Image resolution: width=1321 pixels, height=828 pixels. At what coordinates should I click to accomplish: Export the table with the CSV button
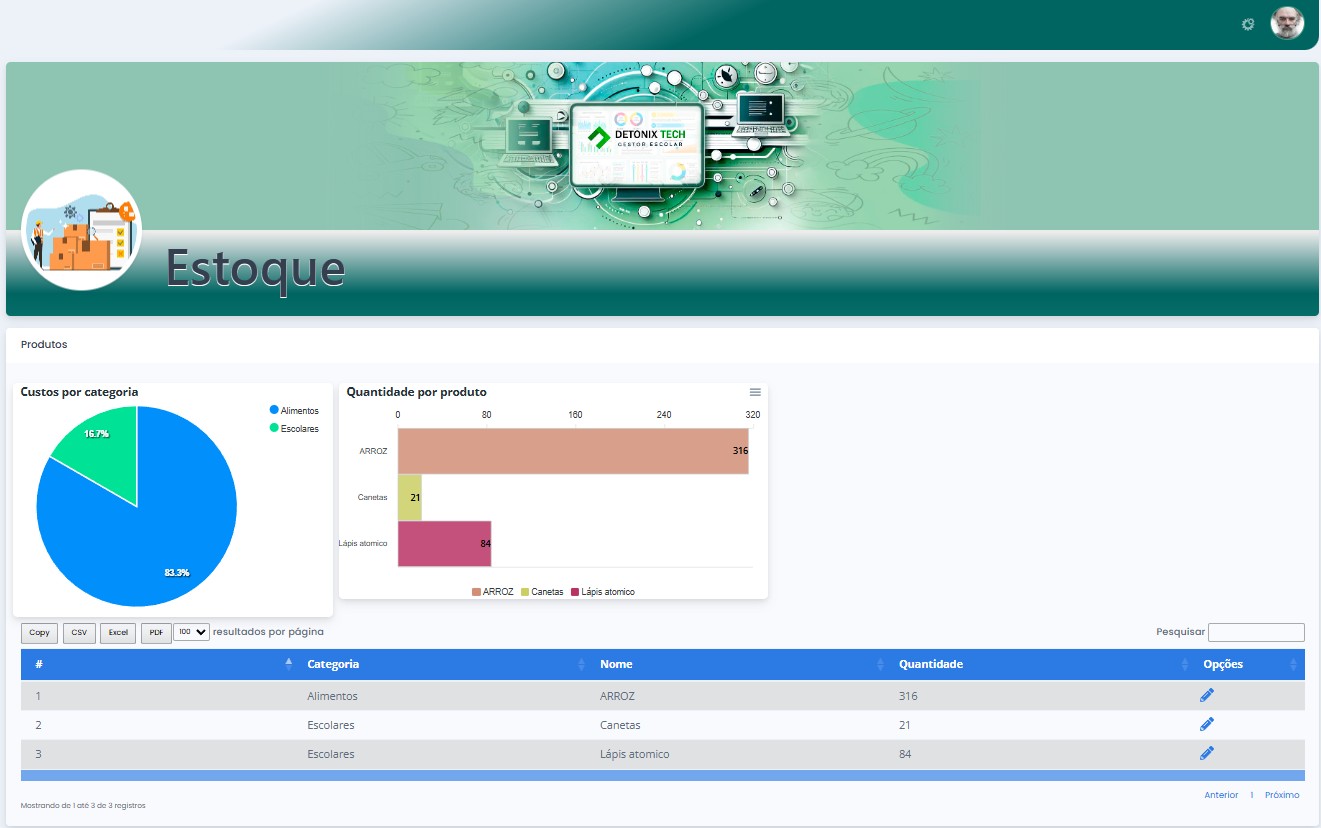[80, 633]
